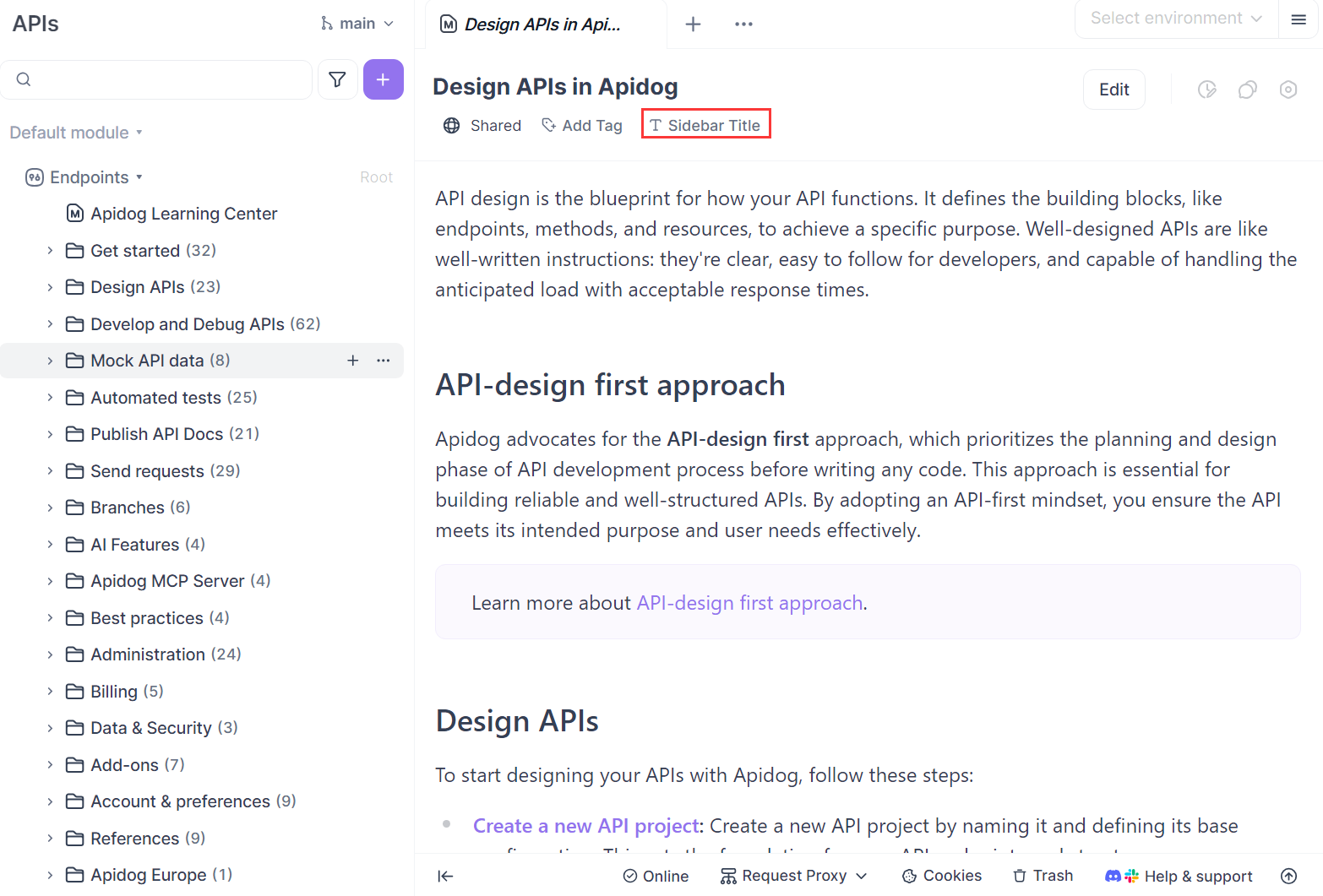Click the APIs heading
The height and width of the screenshot is (896, 1323).
tap(35, 24)
